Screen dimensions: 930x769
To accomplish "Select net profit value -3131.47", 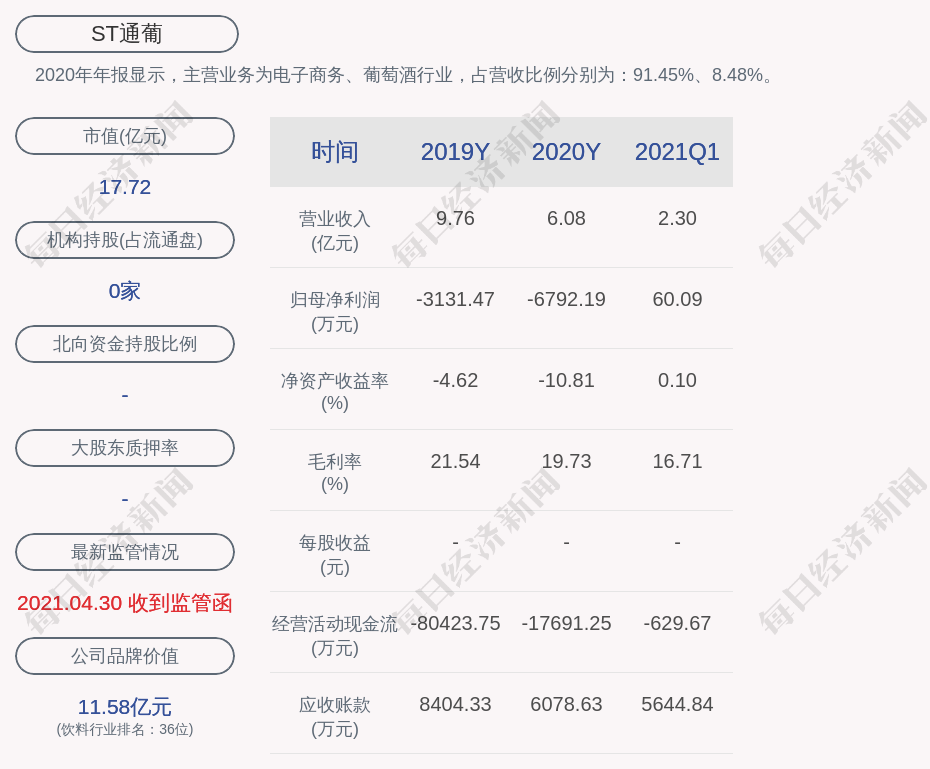I will [x=455, y=299].
